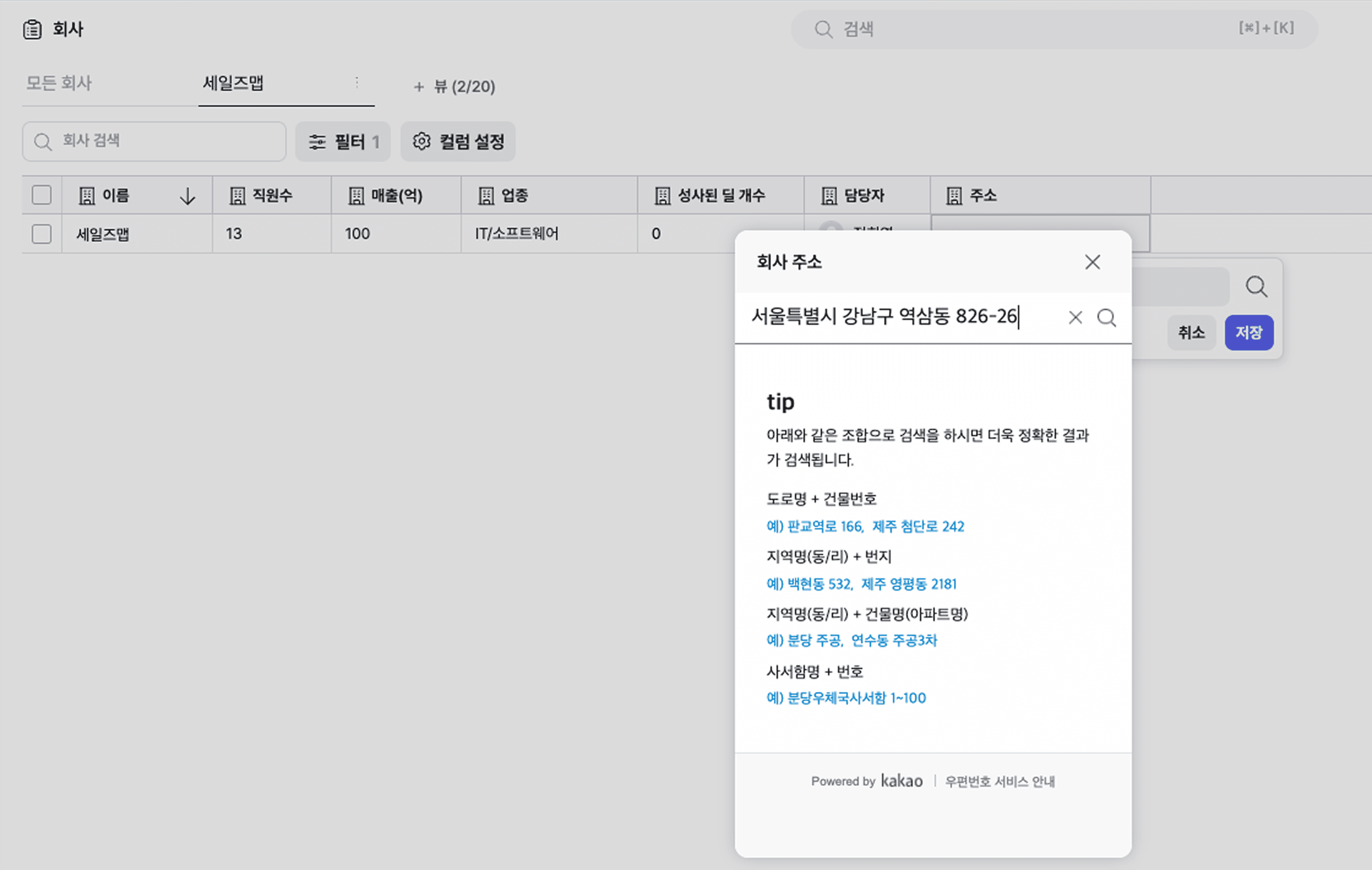Image resolution: width=1372 pixels, height=870 pixels.
Task: Click the building icon of 주소 column
Action: click(954, 196)
